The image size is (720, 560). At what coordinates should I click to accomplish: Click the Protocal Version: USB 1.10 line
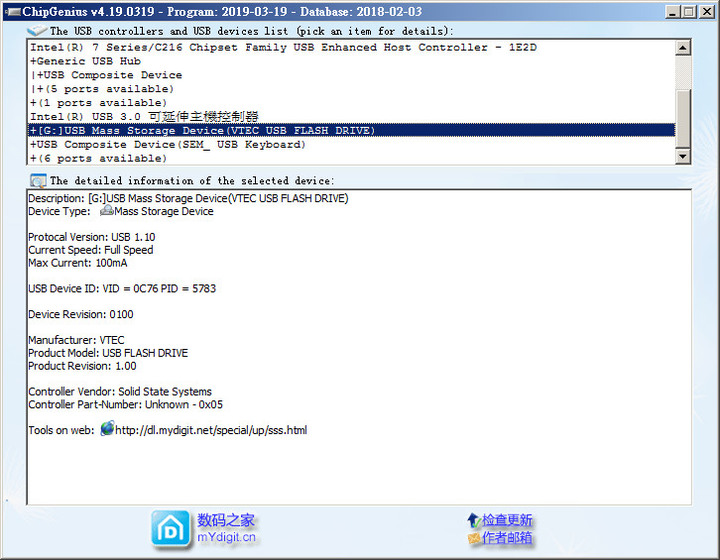92,237
